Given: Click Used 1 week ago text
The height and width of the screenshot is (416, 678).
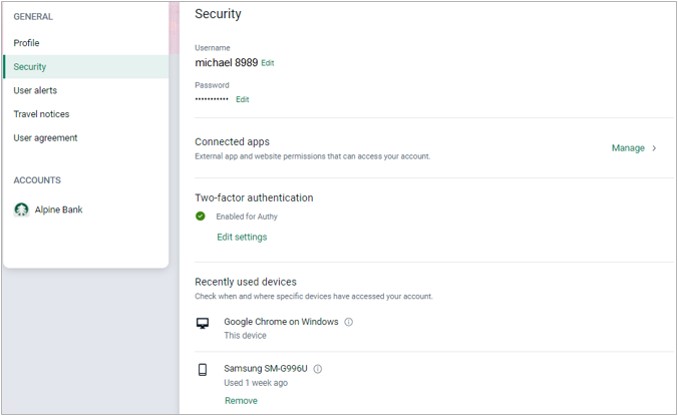Looking at the screenshot, I should pos(256,383).
